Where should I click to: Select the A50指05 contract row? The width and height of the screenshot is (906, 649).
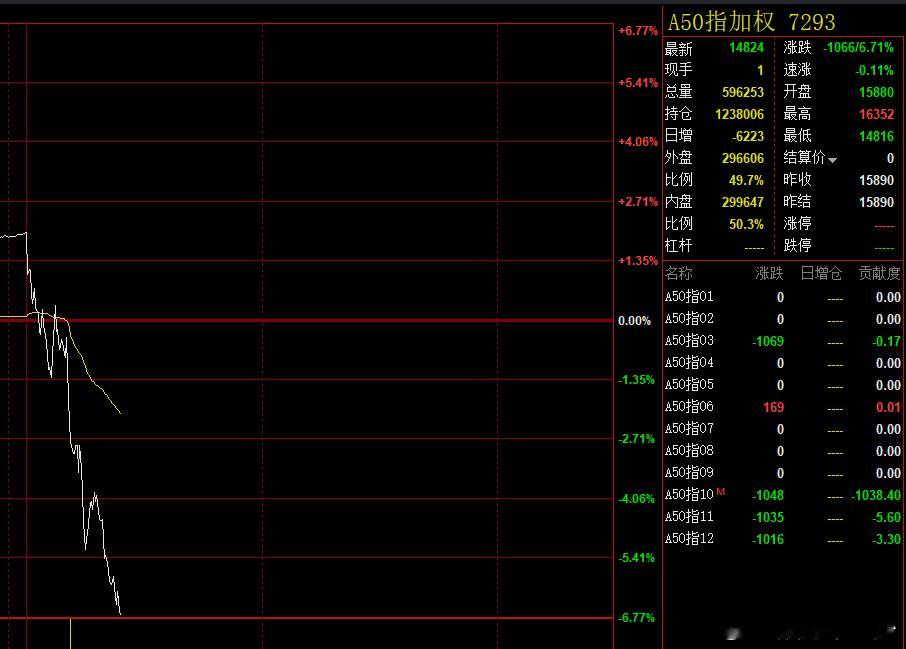[x=782, y=385]
